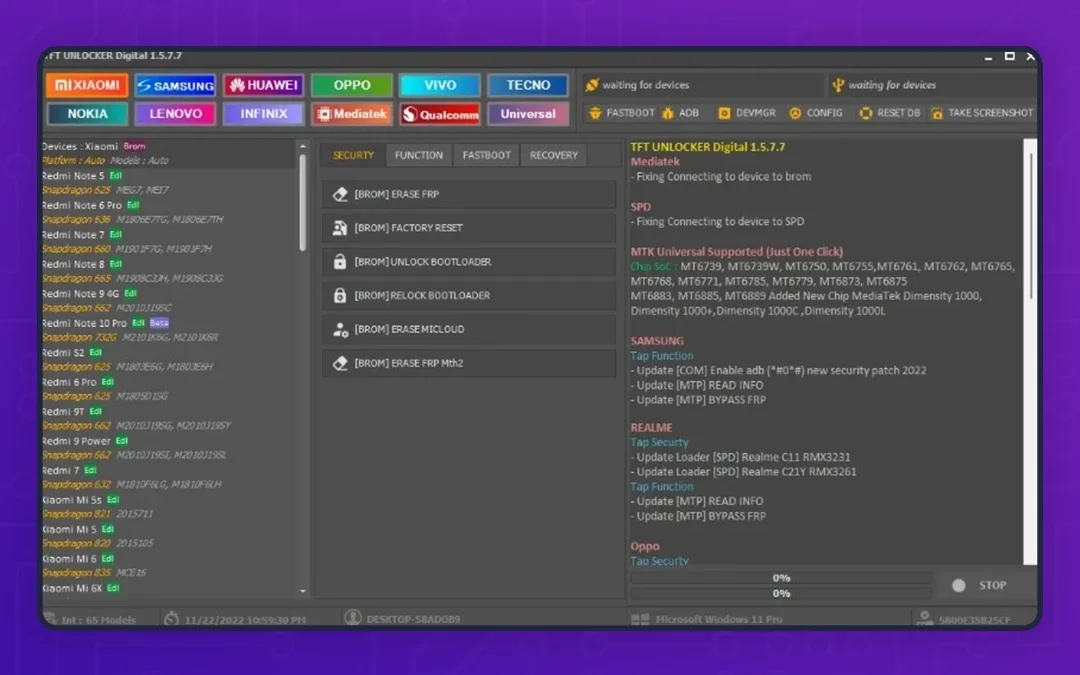Select Redmi Note 8 device
1080x675 pixels.
click(x=169, y=271)
